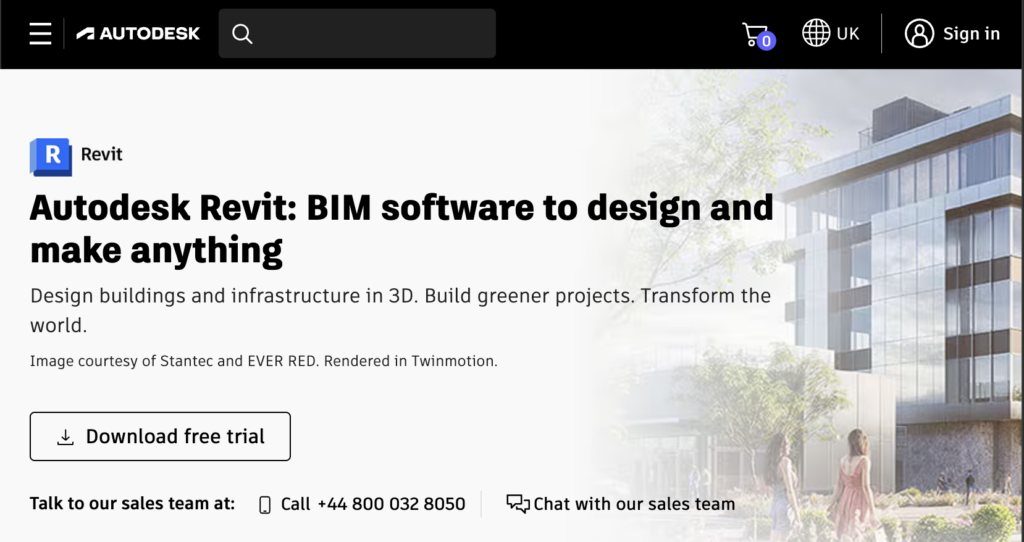Click the Revit product name label
Viewport: 1024px width, 542px height.
[101, 155]
